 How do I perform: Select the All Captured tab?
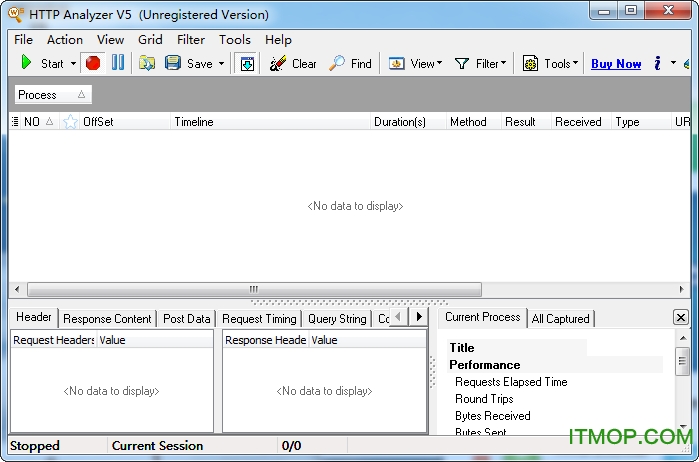click(560, 319)
